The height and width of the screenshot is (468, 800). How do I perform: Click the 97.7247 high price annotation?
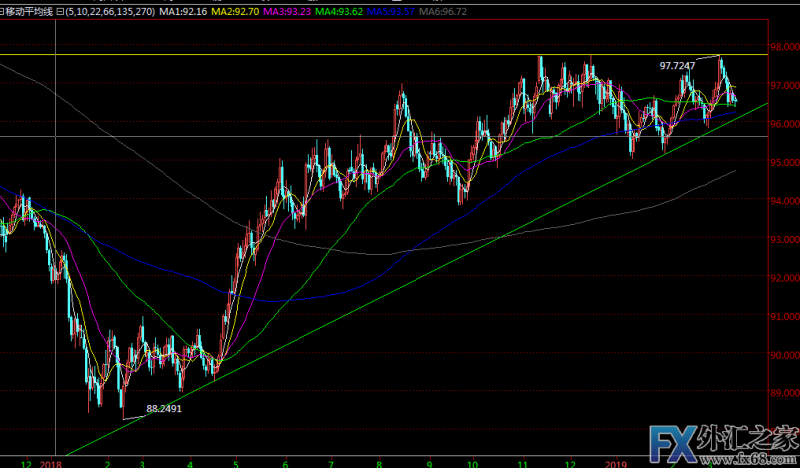click(678, 65)
